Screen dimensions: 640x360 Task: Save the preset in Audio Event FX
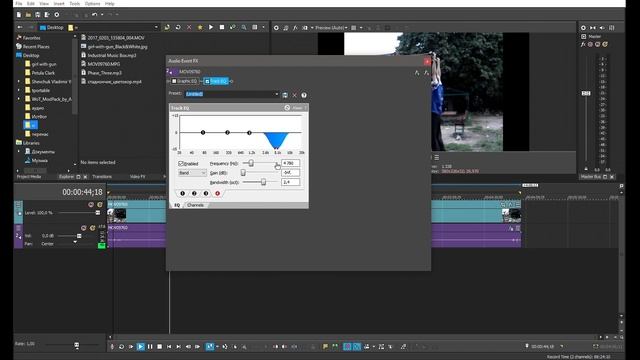coord(285,95)
